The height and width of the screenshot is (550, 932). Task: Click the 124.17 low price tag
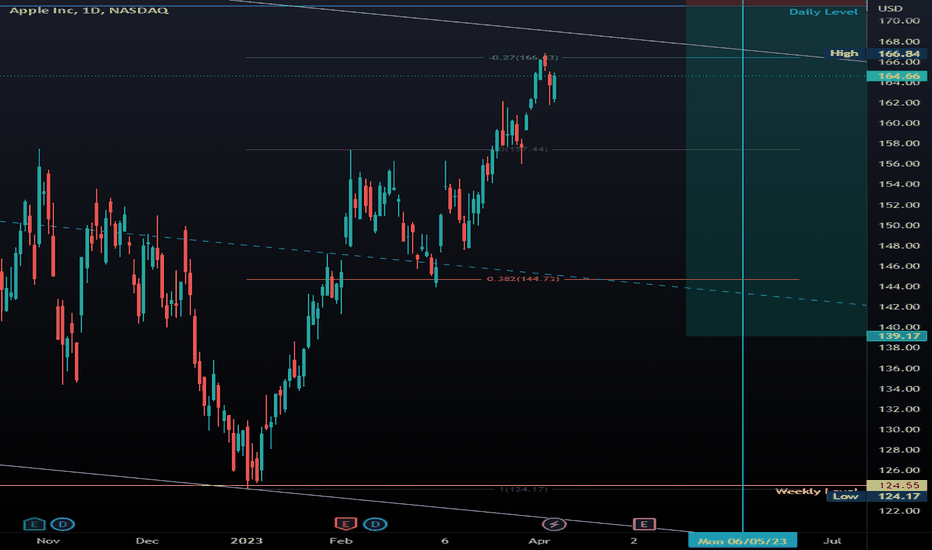point(899,496)
